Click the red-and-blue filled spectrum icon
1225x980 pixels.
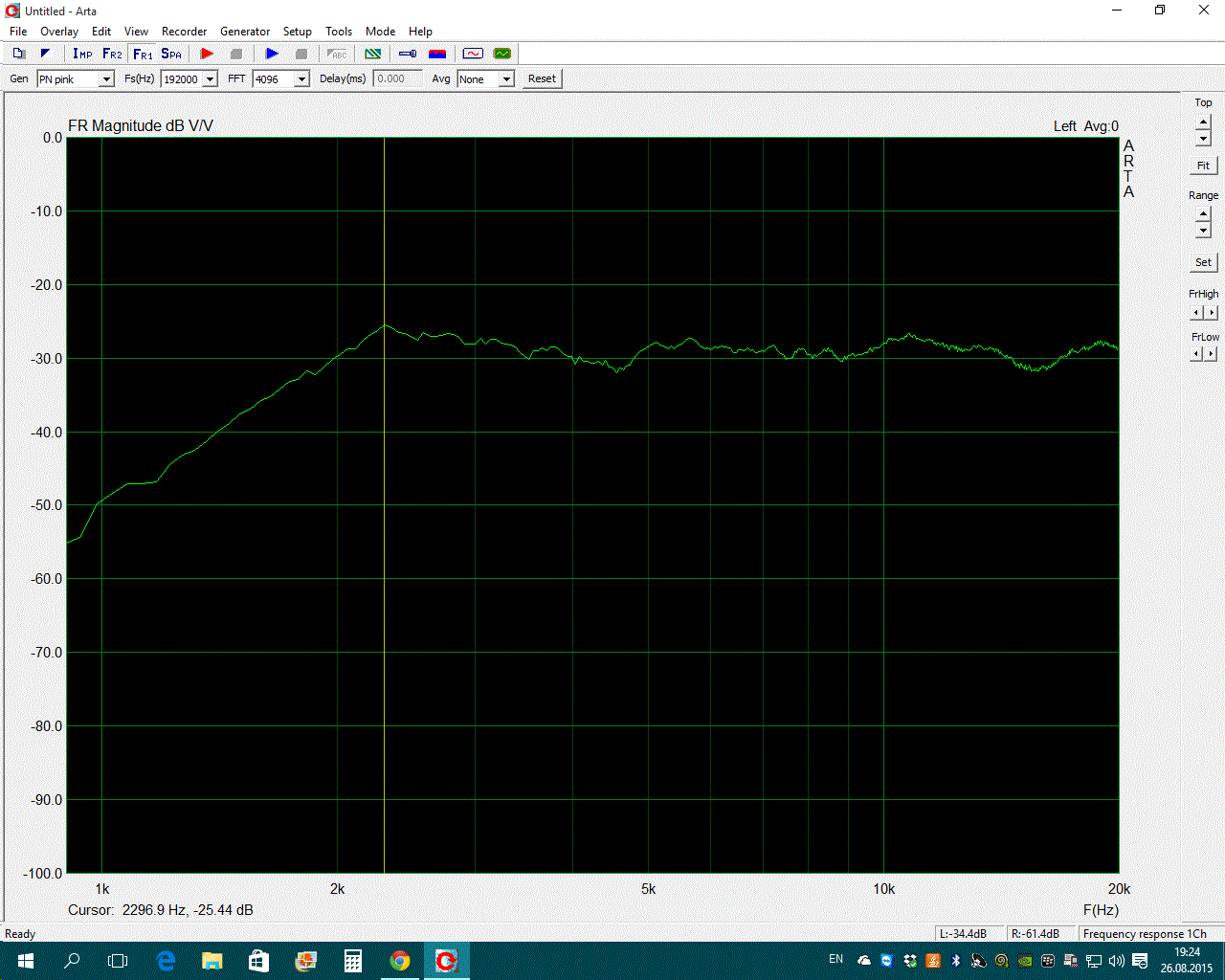tap(437, 54)
